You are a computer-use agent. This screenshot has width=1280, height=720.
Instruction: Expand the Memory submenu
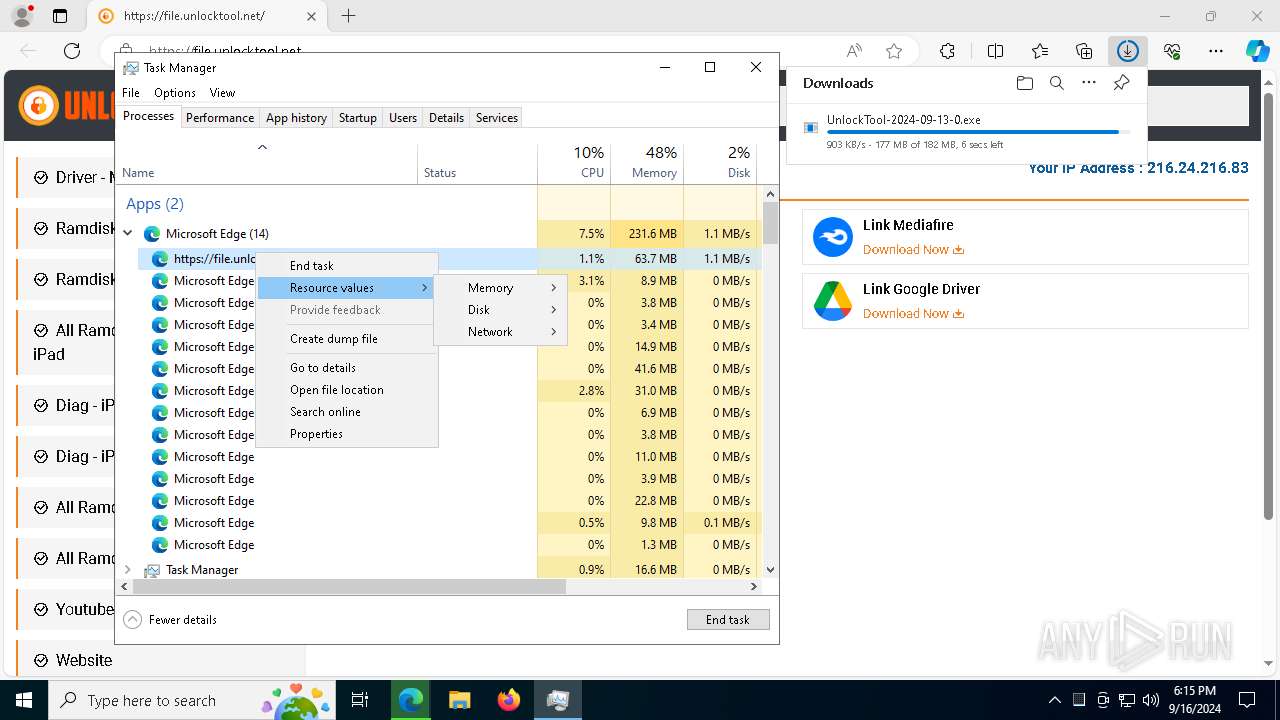[x=500, y=288]
